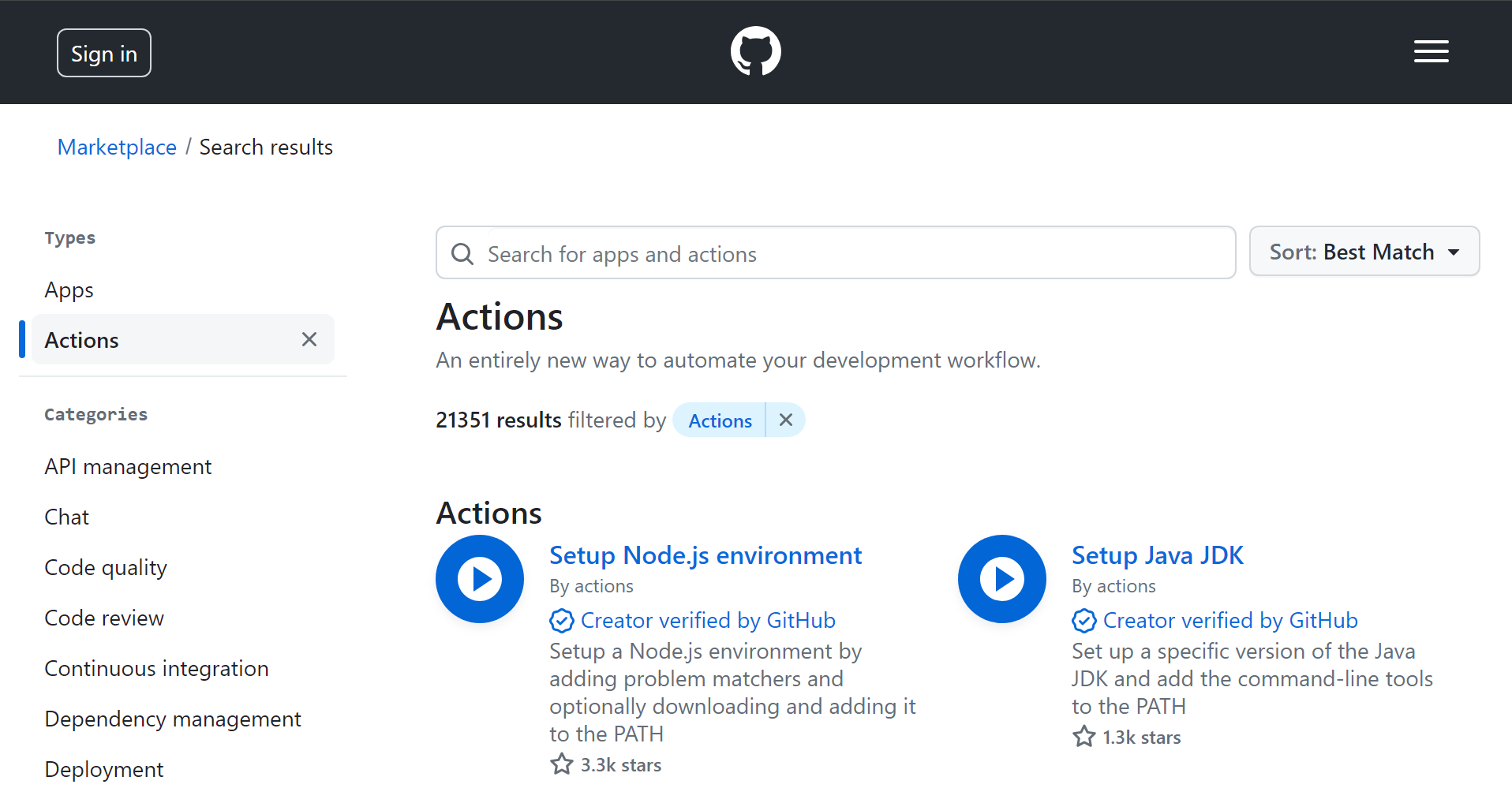The image size is (1512, 788).
Task: Click the 21351 results text
Action: (499, 420)
